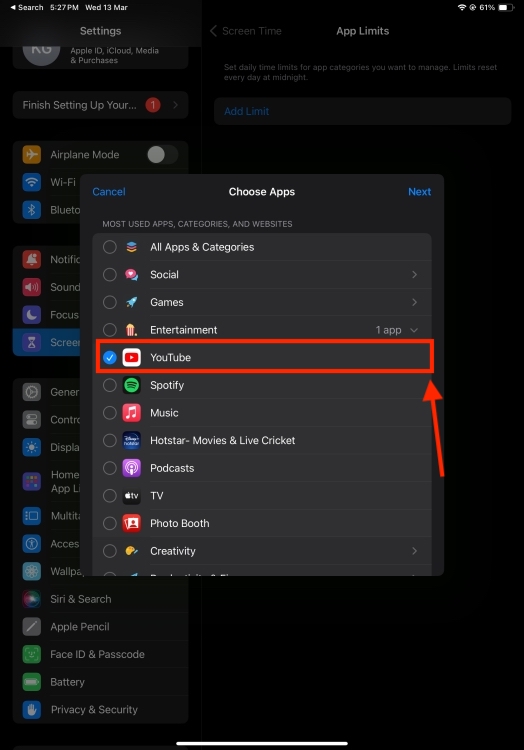Select the Social category circle
Image resolution: width=524 pixels, height=750 pixels.
click(x=109, y=275)
